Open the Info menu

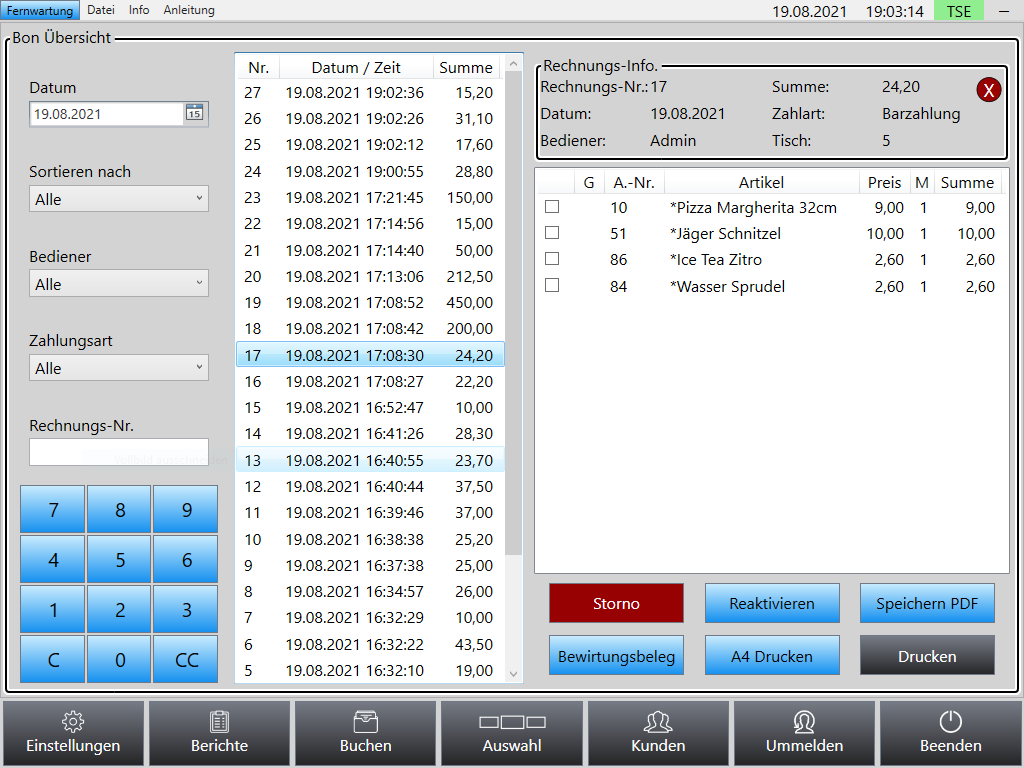click(x=138, y=10)
